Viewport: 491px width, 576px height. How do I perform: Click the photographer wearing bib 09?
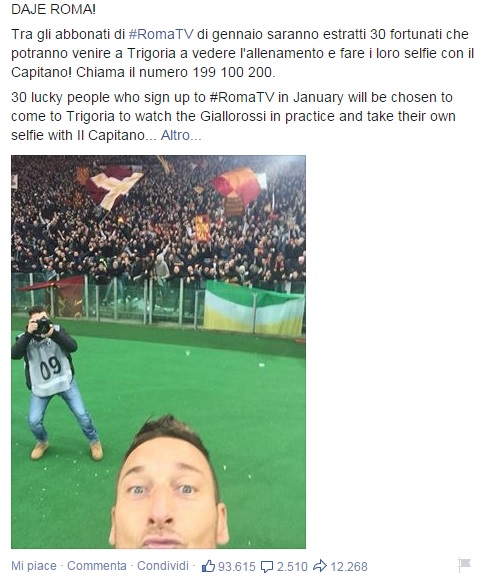(55, 382)
